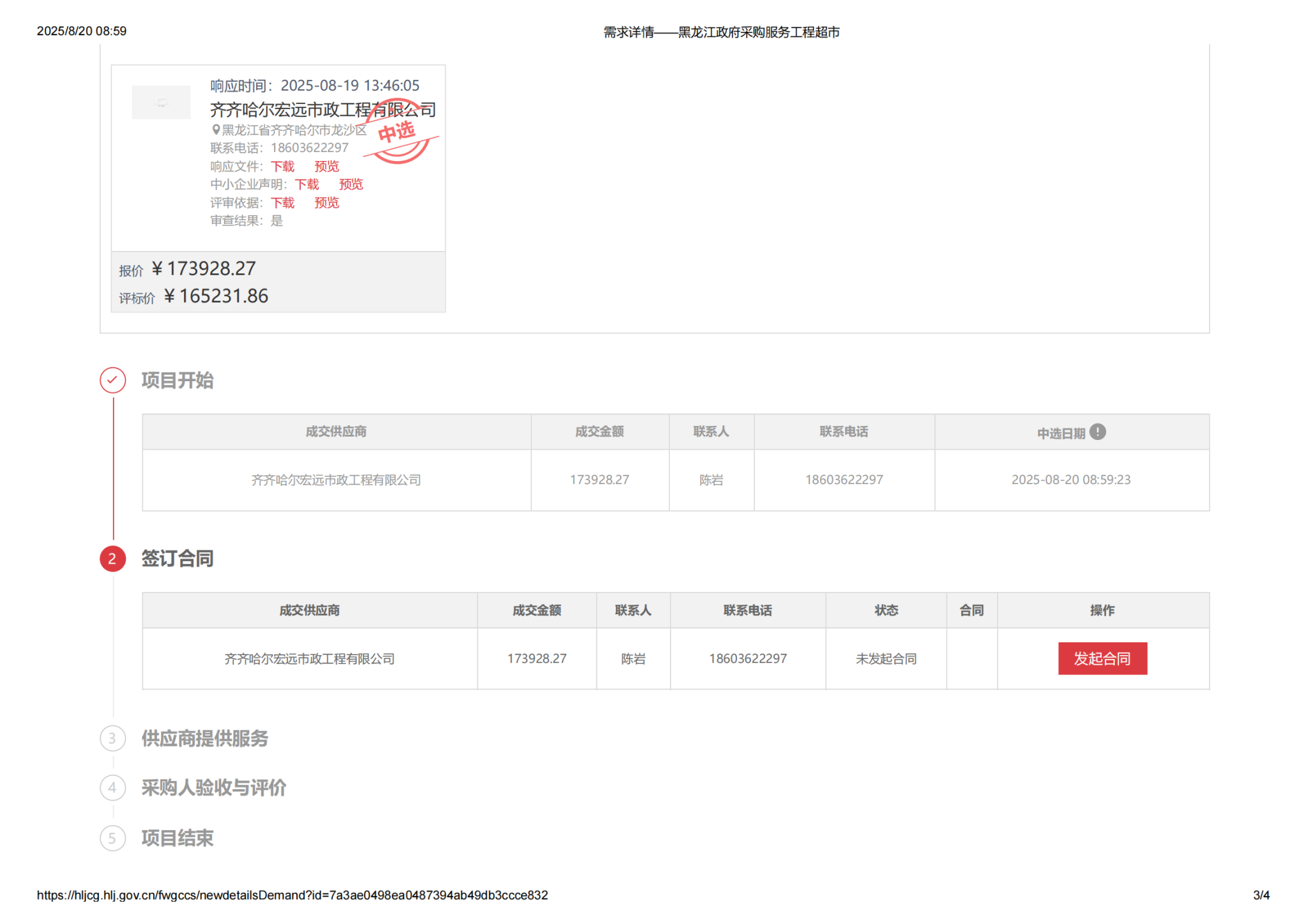Click the red step 2 circle icon
The width and height of the screenshot is (1308, 924).
pos(112,559)
